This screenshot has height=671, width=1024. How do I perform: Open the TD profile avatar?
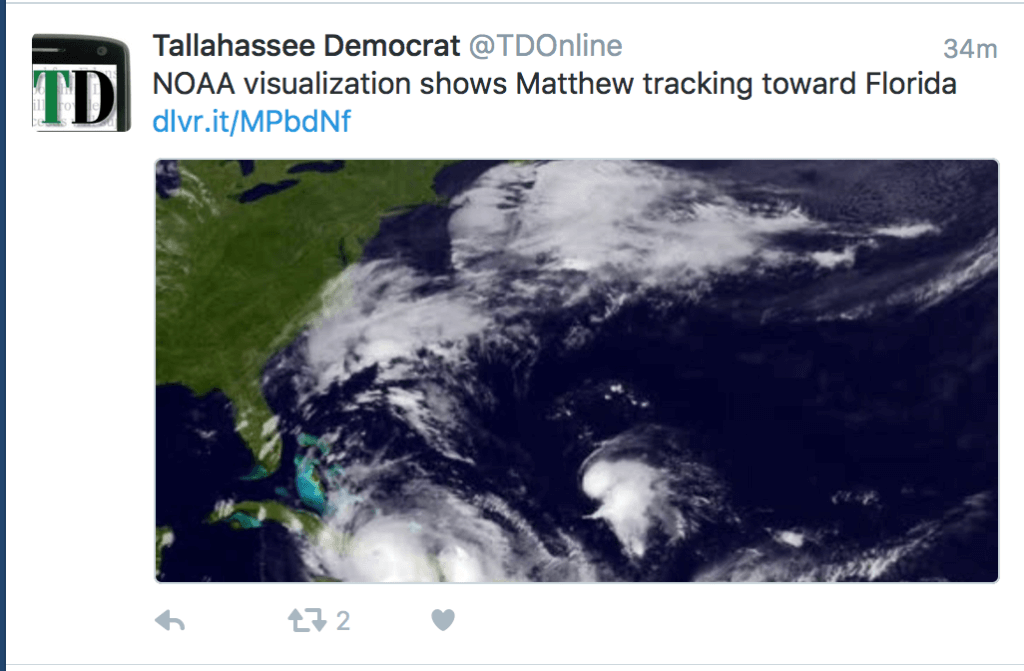pyautogui.click(x=81, y=83)
